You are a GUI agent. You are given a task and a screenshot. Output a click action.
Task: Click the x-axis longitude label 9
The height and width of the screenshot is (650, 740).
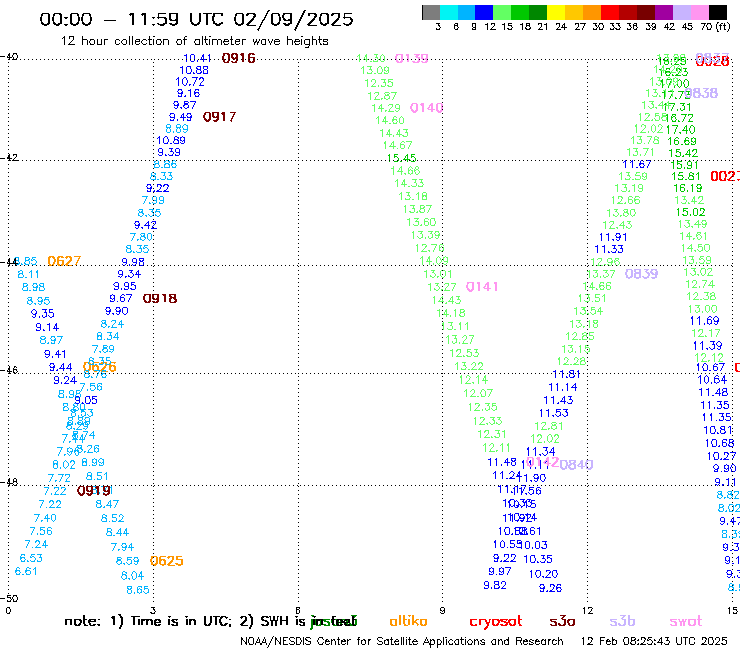pyautogui.click(x=442, y=610)
